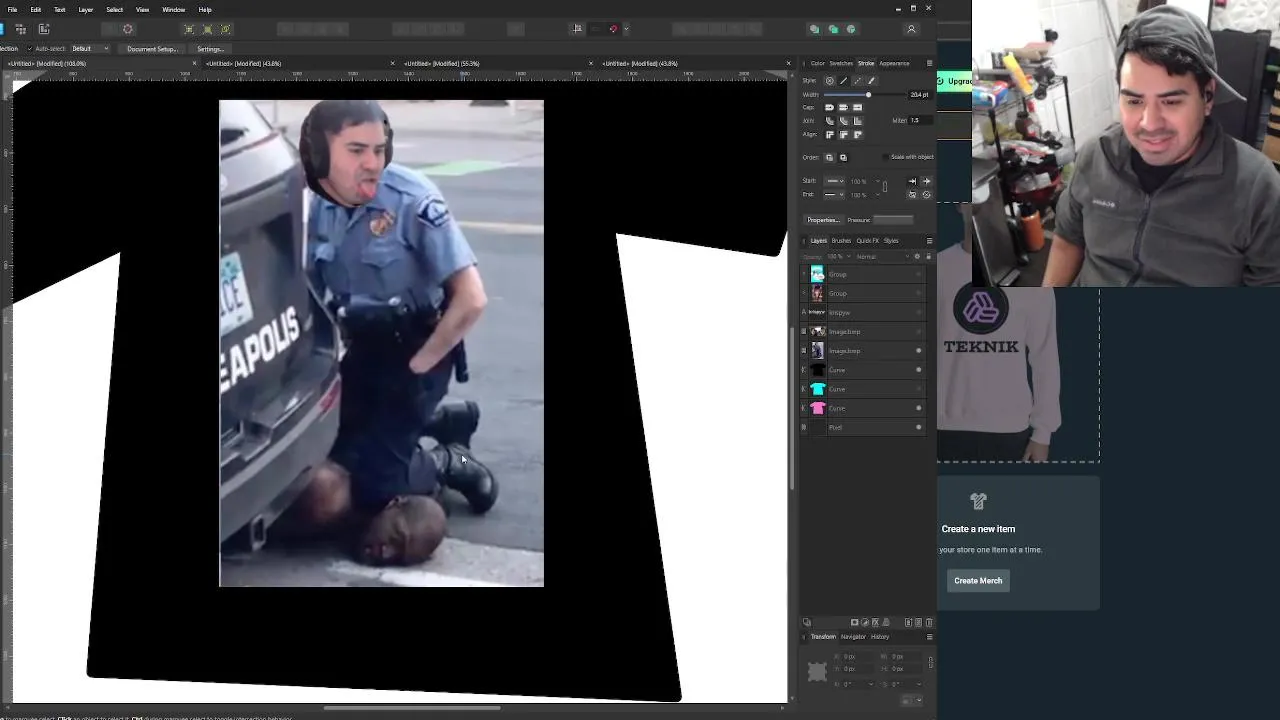Toggle visibility of black shirt Curve layer

[919, 370]
